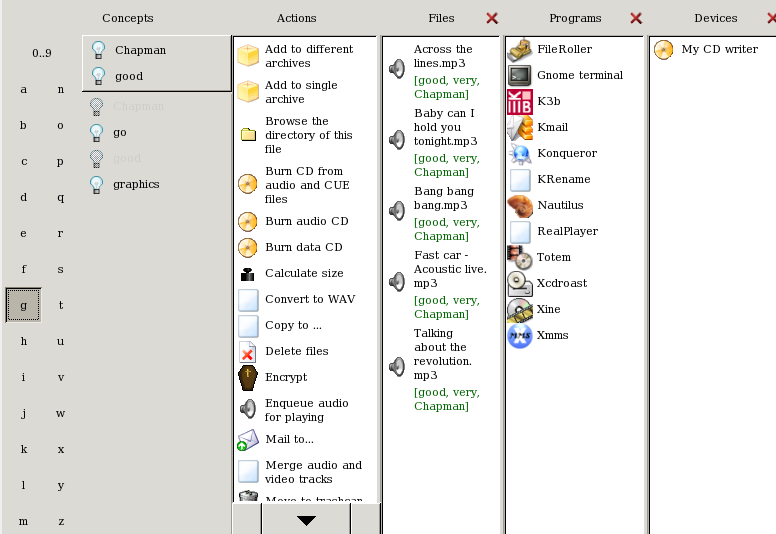
Task: Select the 0..9 index button
Action: 41,53
